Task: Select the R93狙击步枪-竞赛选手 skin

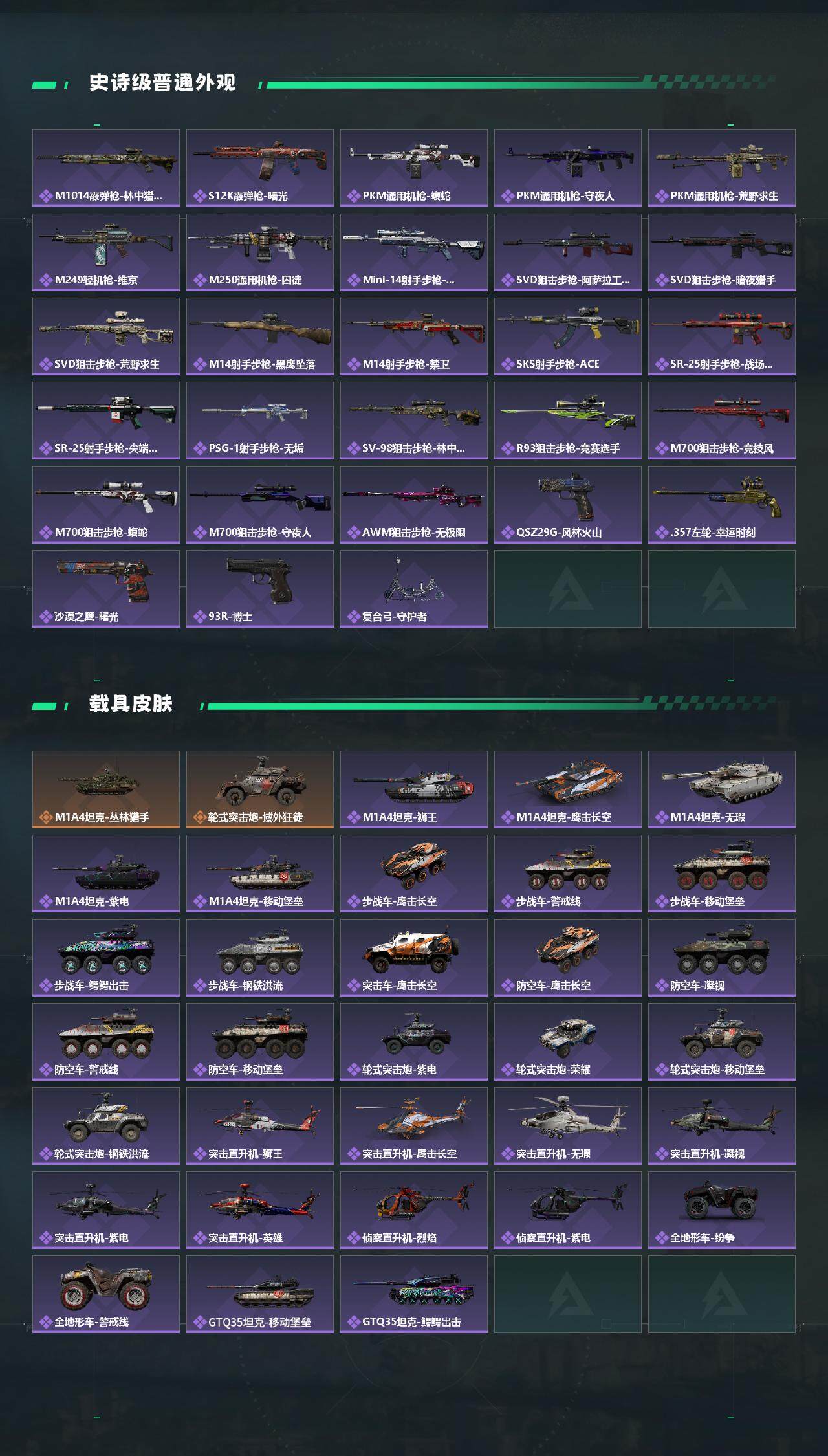Action: point(568,421)
